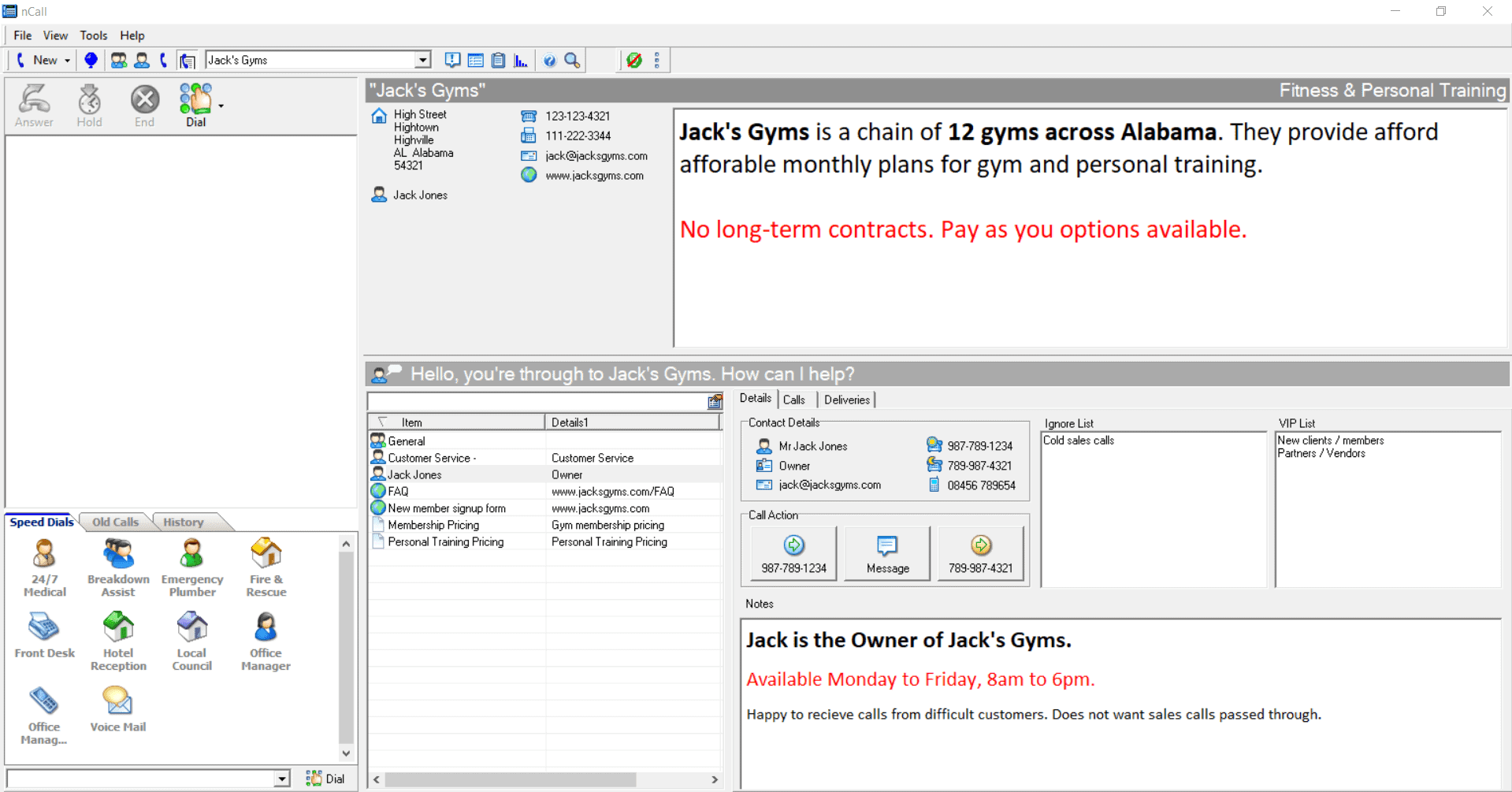Screen dimensions: 1512x792
Task: Open the Tools menu
Action: pyautogui.click(x=94, y=35)
